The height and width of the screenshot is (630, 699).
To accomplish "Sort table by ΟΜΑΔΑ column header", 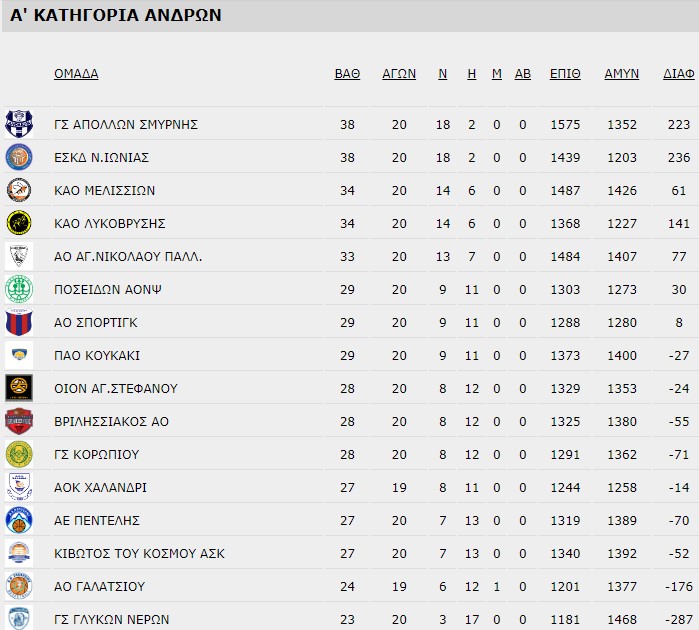I will [x=76, y=74].
